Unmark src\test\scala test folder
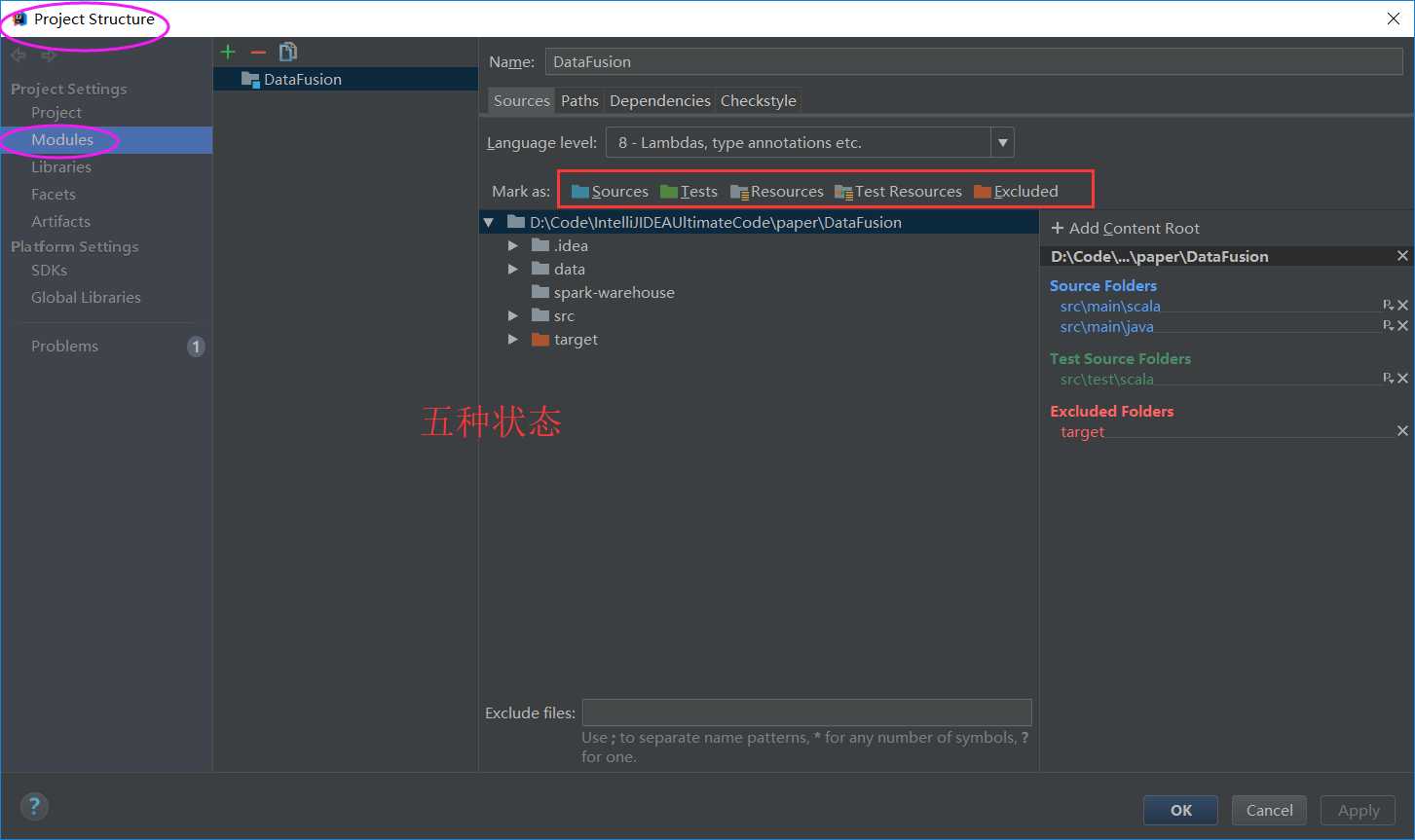 (1402, 379)
